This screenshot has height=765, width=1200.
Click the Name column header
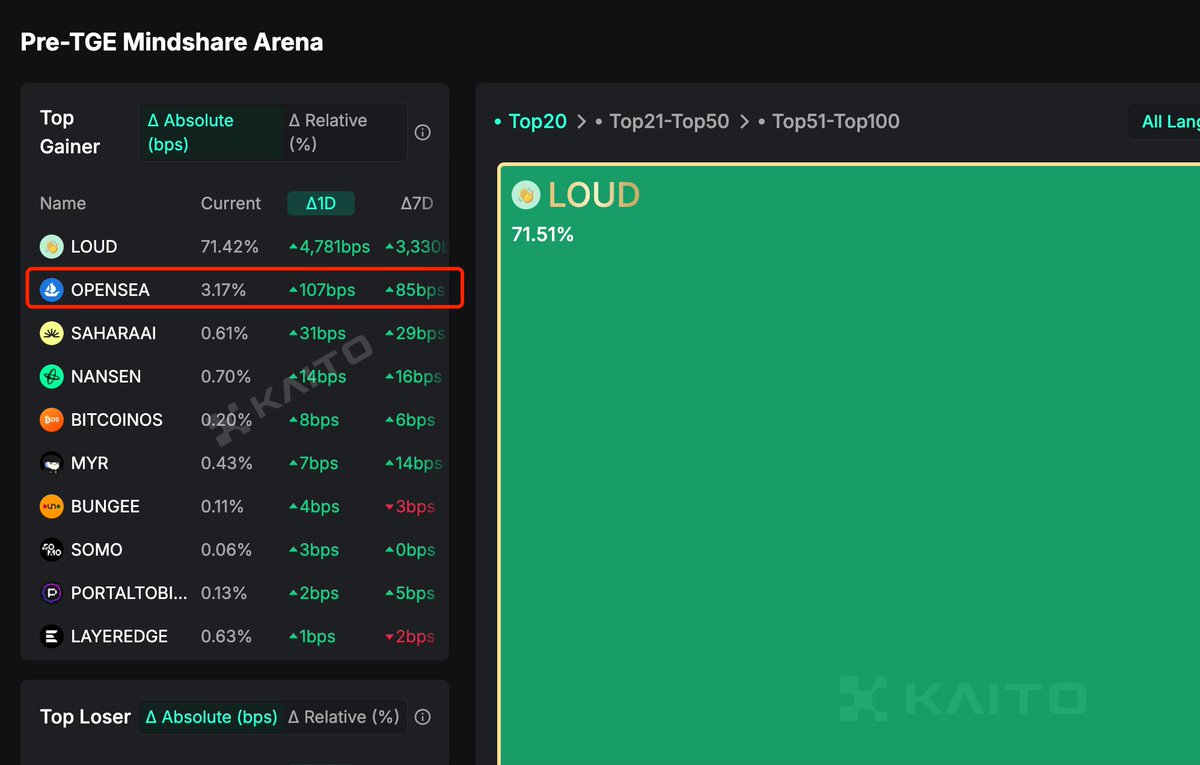tap(63, 203)
